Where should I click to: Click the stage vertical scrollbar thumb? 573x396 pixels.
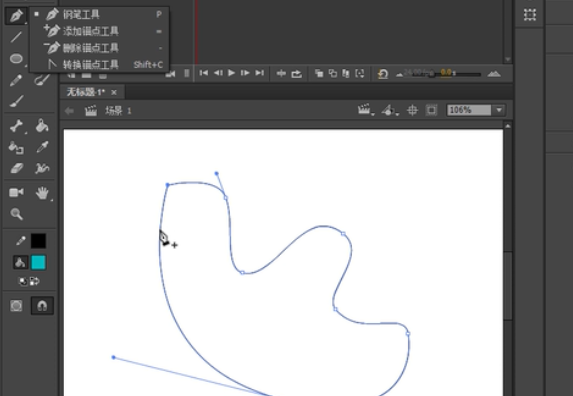pyautogui.click(x=508, y=285)
